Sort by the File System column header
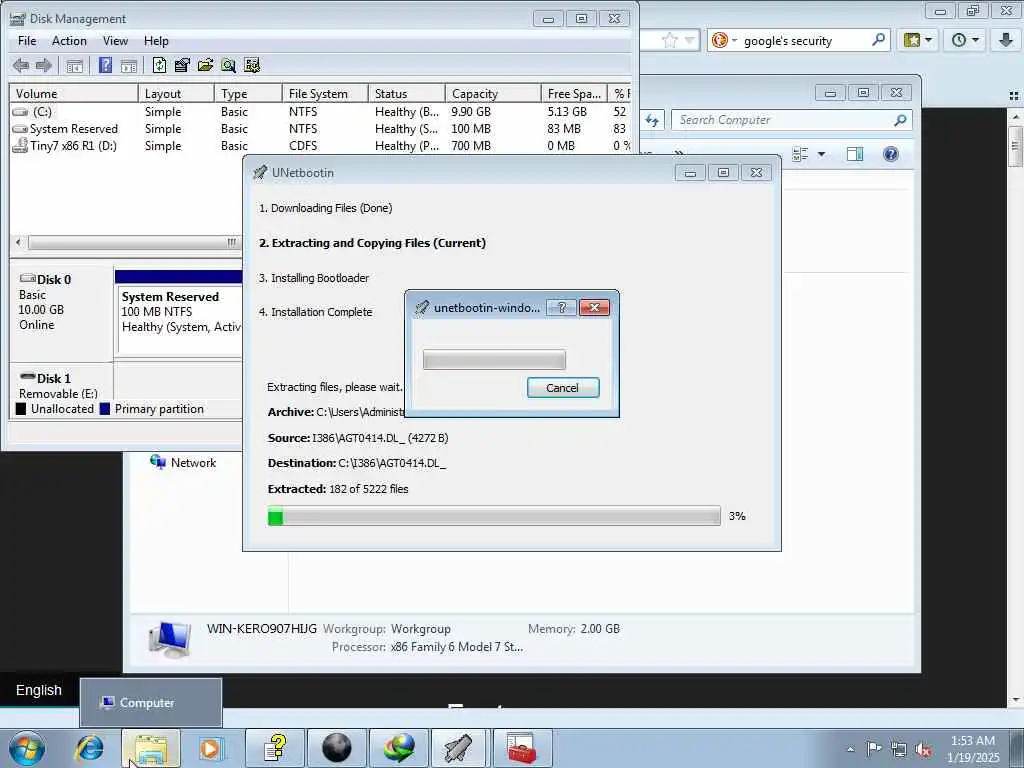Screen dimensions: 1024x768 [325, 93]
